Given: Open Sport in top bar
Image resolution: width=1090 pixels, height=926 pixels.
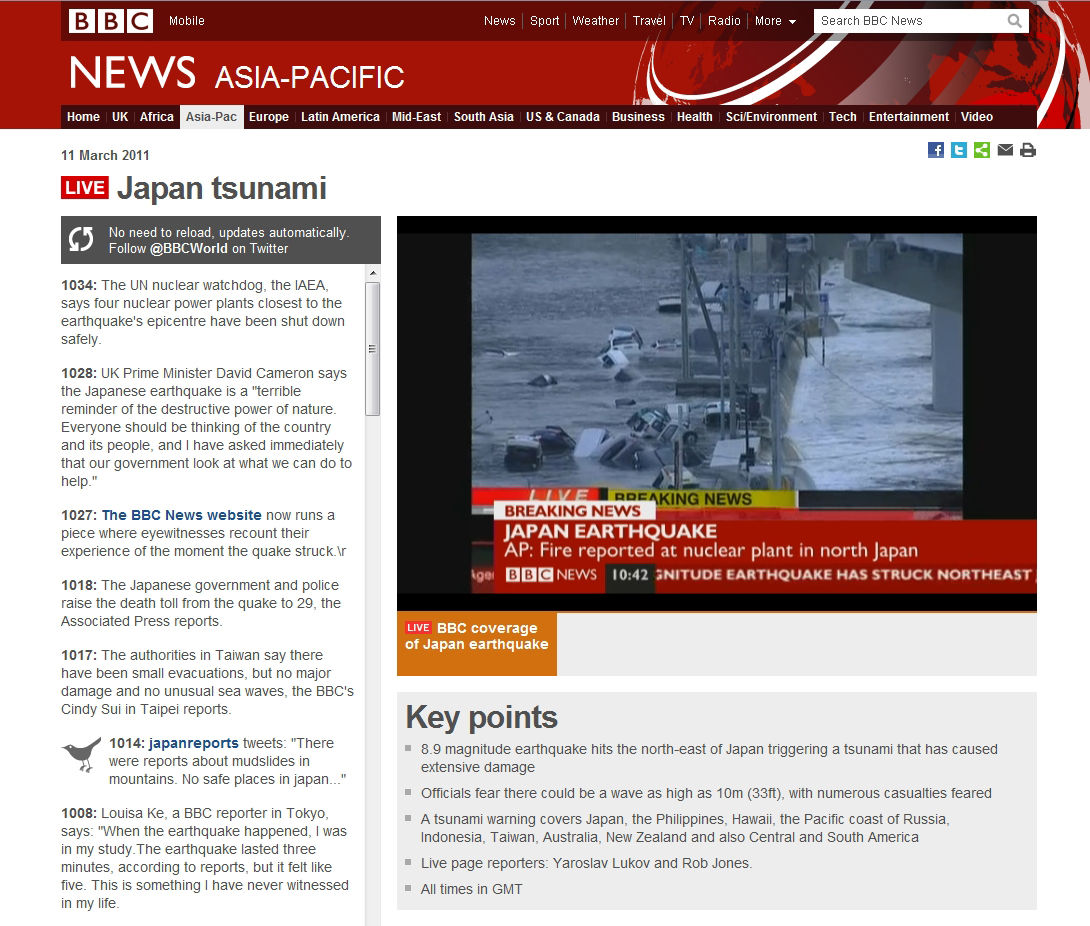Looking at the screenshot, I should pyautogui.click(x=544, y=21).
